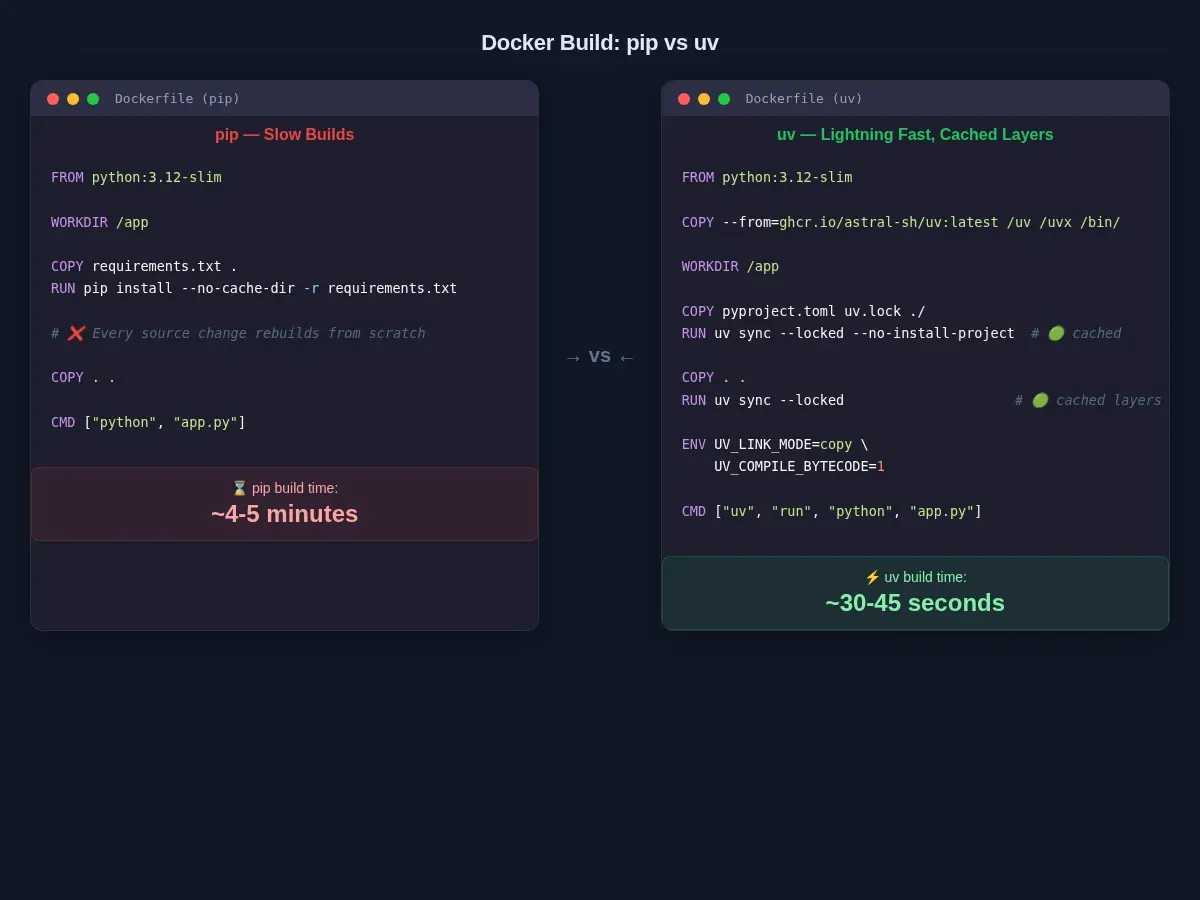
Task: Click the yellow dot in the Dockerfile (pip) window
Action: [73, 99]
